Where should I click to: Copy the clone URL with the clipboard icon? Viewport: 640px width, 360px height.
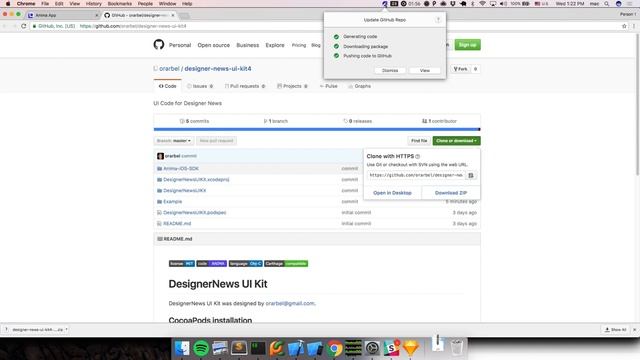(x=471, y=175)
